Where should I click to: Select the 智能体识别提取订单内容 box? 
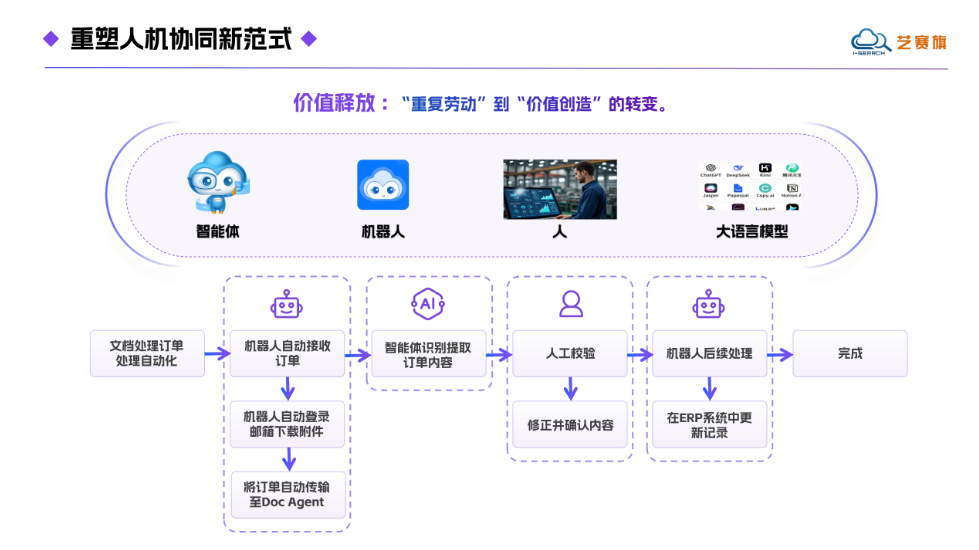pyautogui.click(x=428, y=353)
